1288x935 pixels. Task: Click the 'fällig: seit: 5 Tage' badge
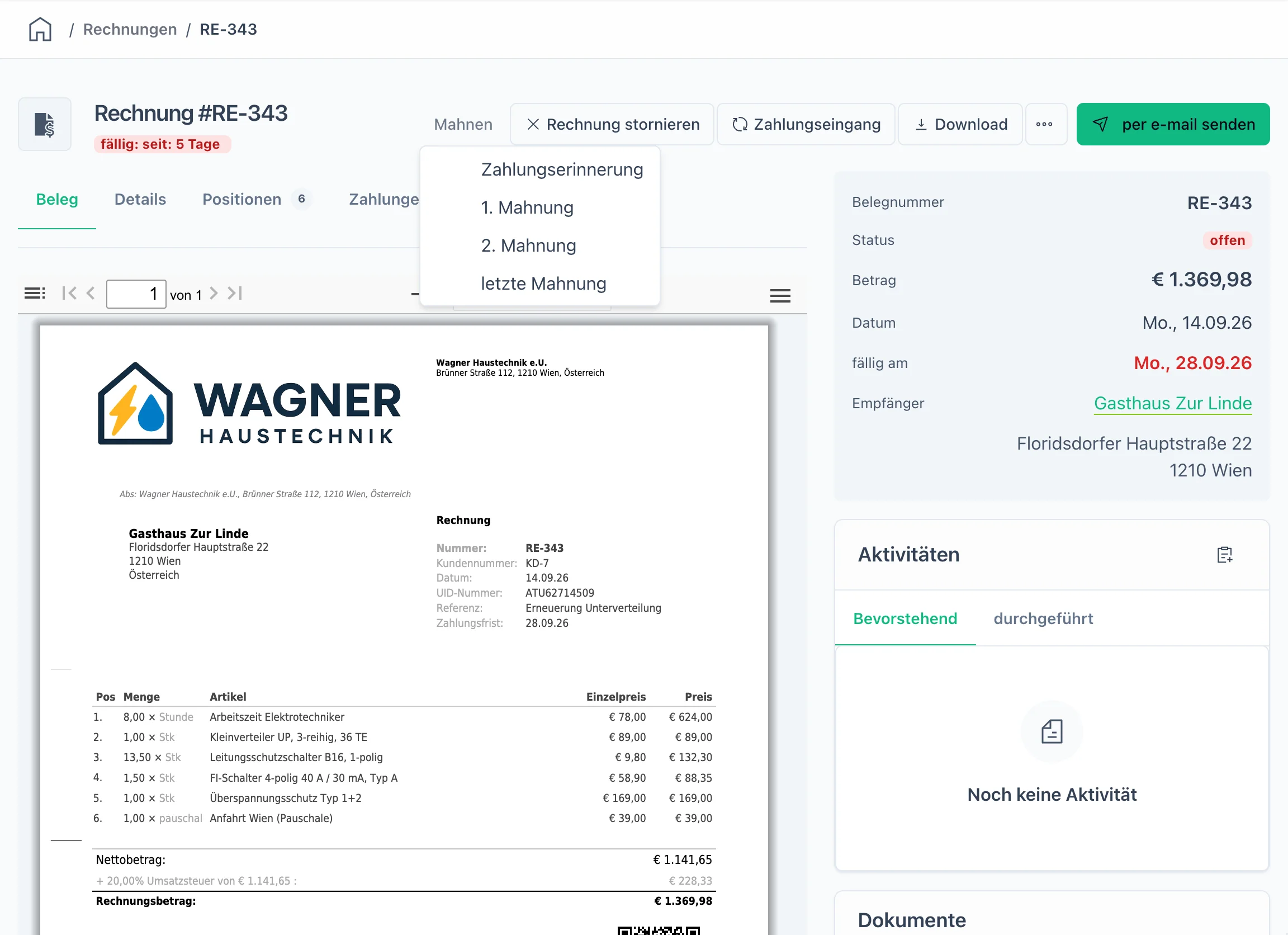162,144
